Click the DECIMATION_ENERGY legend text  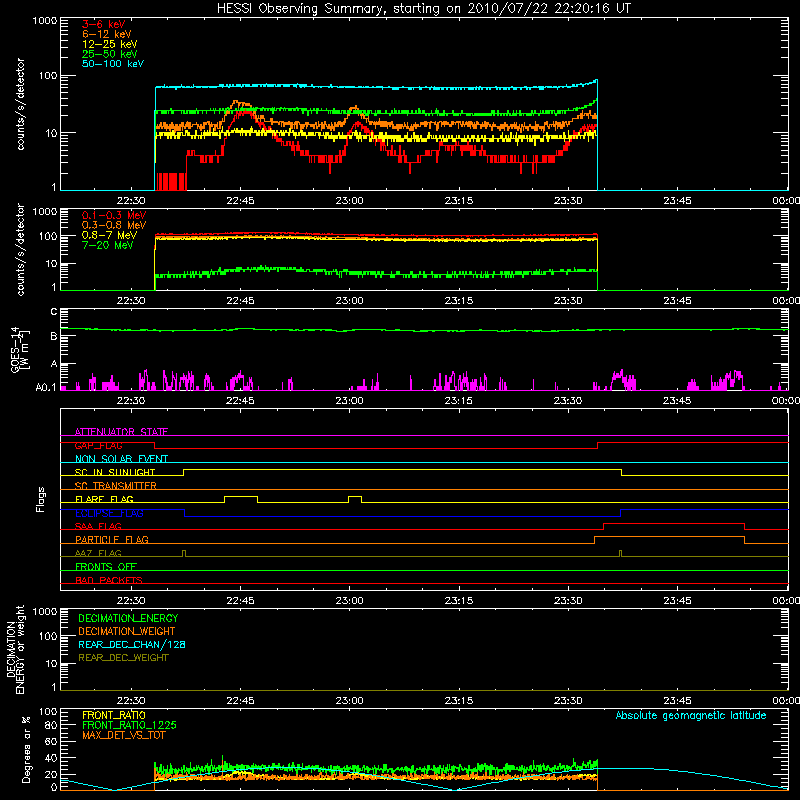pyautogui.click(x=128, y=618)
